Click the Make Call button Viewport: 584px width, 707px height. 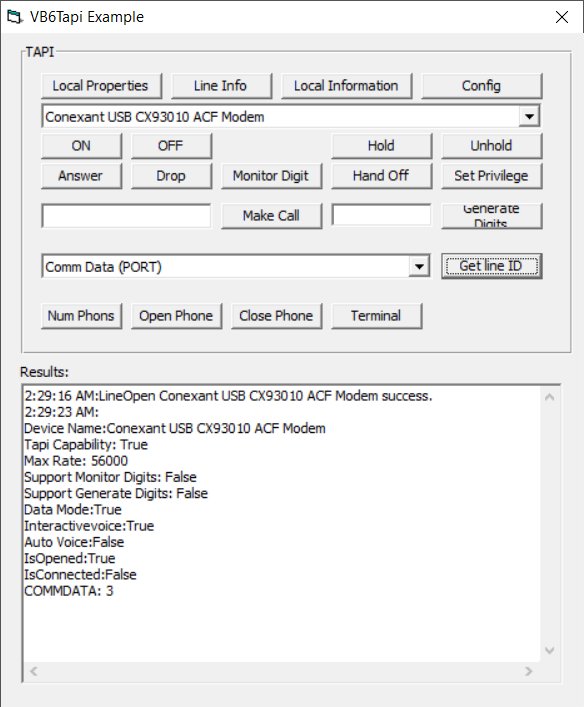(x=271, y=216)
